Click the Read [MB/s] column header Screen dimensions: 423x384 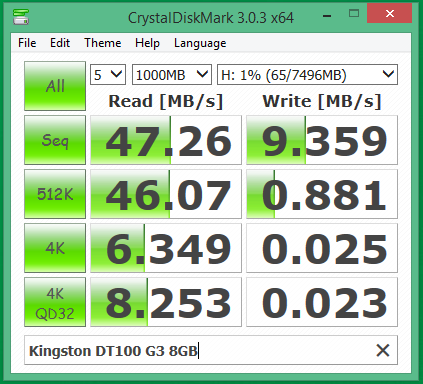166,101
